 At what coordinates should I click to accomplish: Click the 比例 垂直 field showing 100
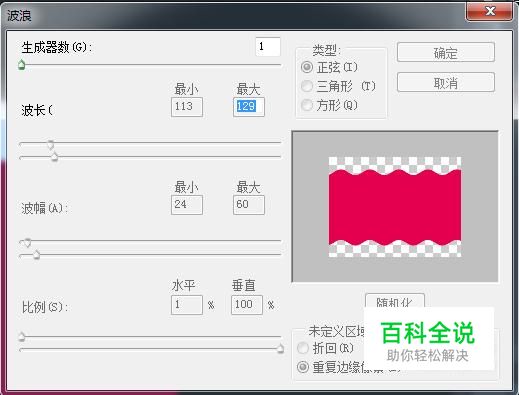point(247,305)
